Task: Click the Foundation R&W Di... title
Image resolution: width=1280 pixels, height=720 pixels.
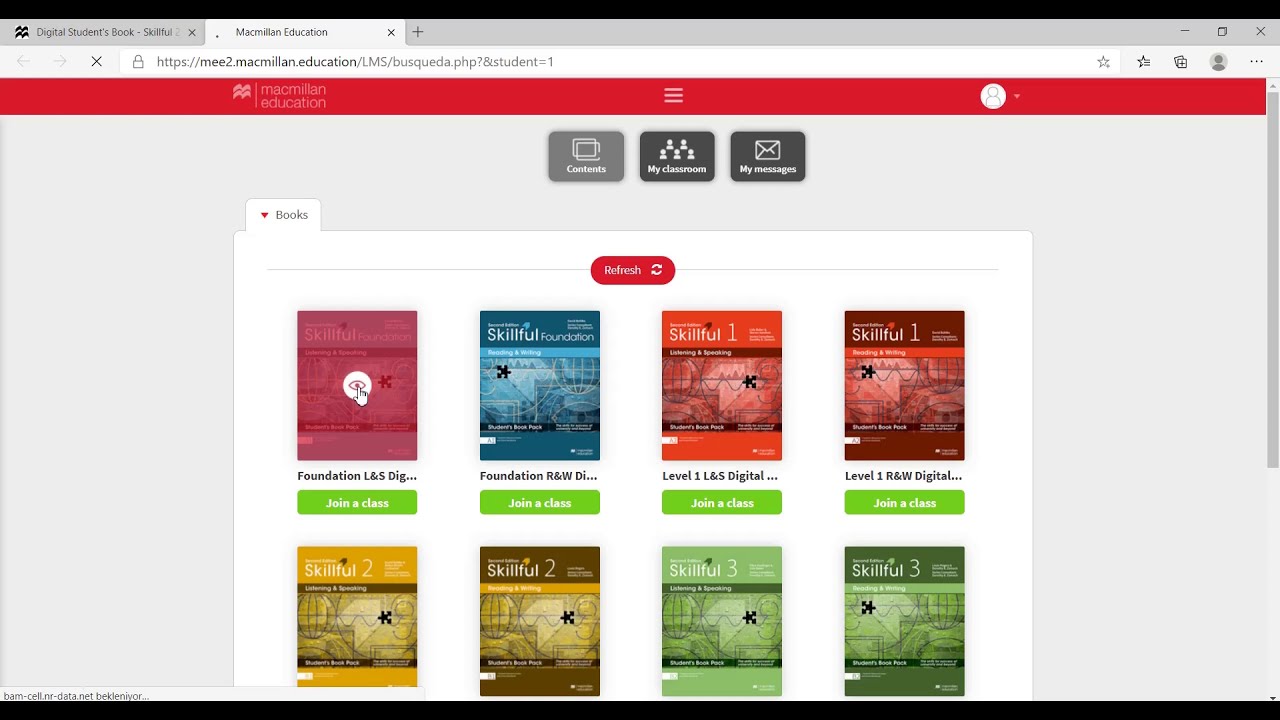Action: pyautogui.click(x=539, y=476)
